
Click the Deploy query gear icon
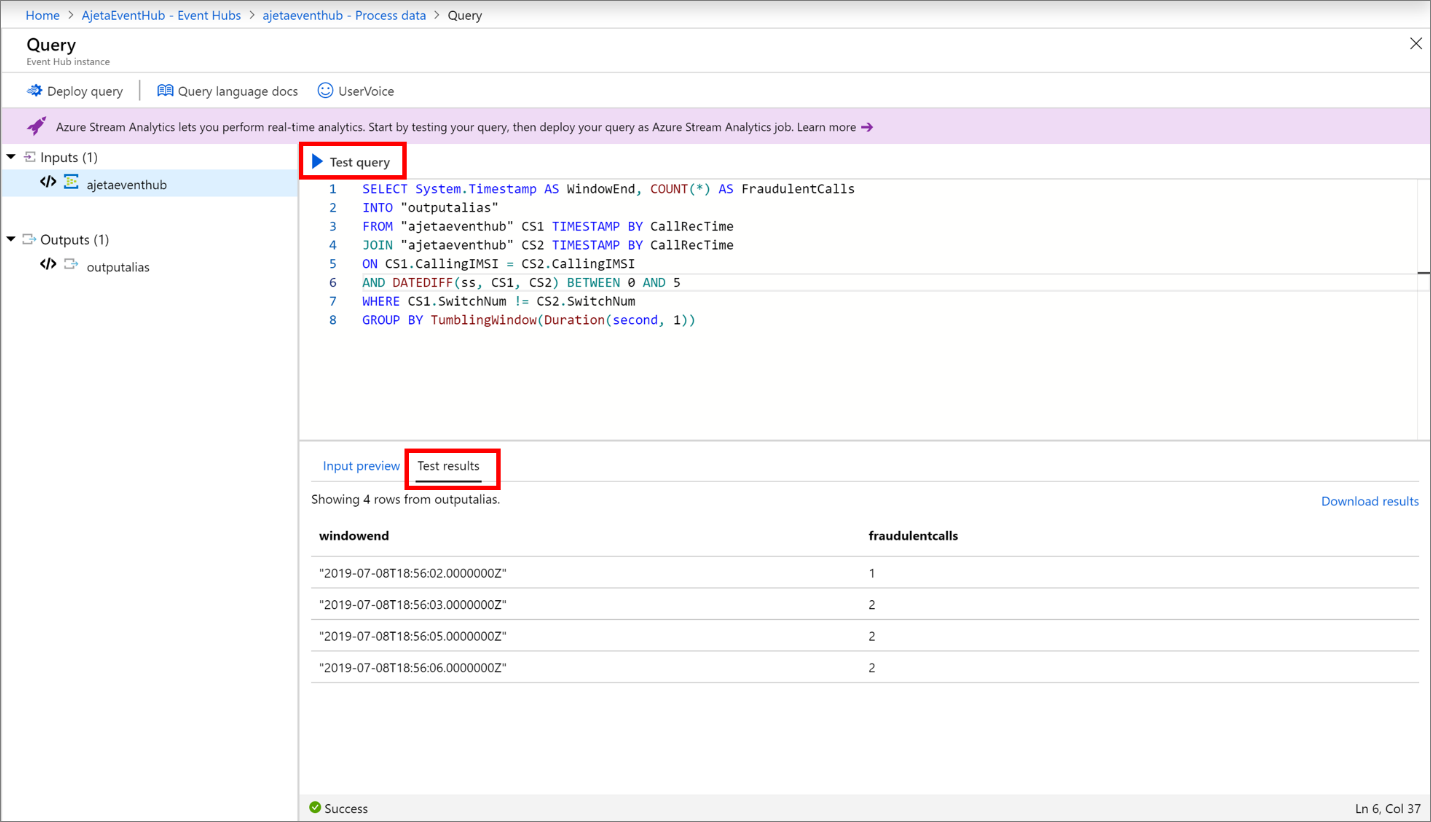point(35,91)
